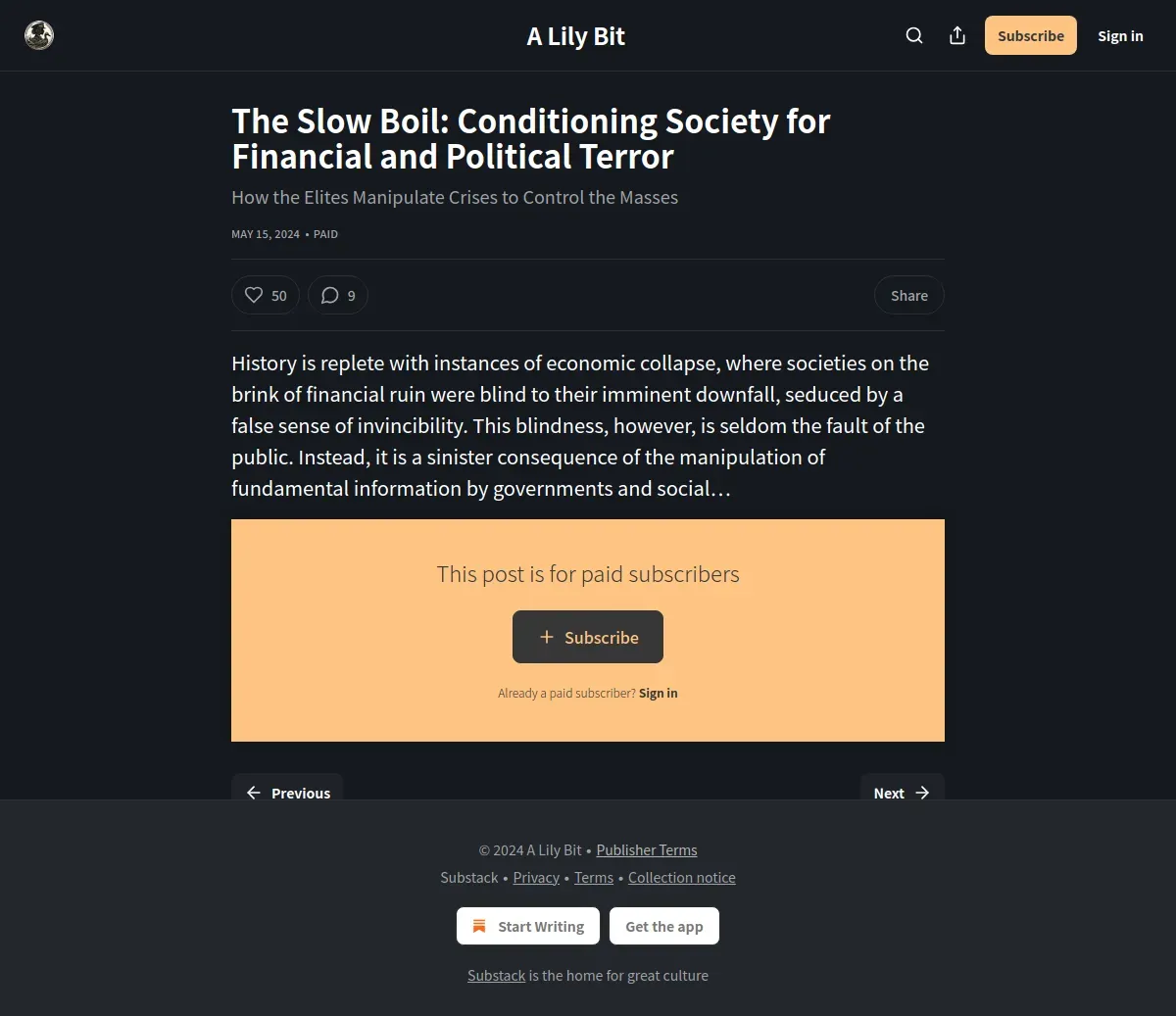Viewport: 1176px width, 1016px height.
Task: Click the plus icon on paywall Subscribe
Action: (x=547, y=637)
